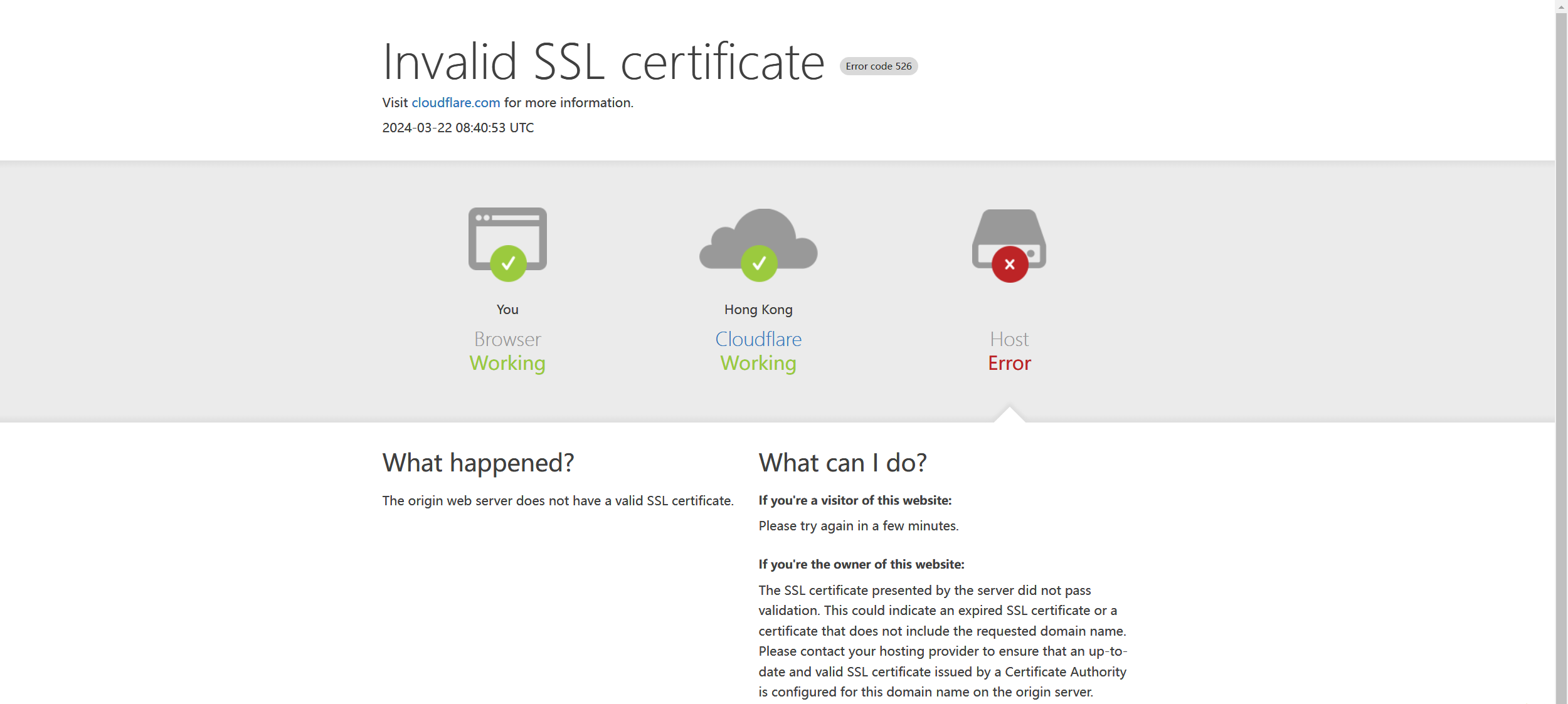Click the vertical scrollbar thumb
The height and width of the screenshot is (704, 1568).
pos(1561,357)
